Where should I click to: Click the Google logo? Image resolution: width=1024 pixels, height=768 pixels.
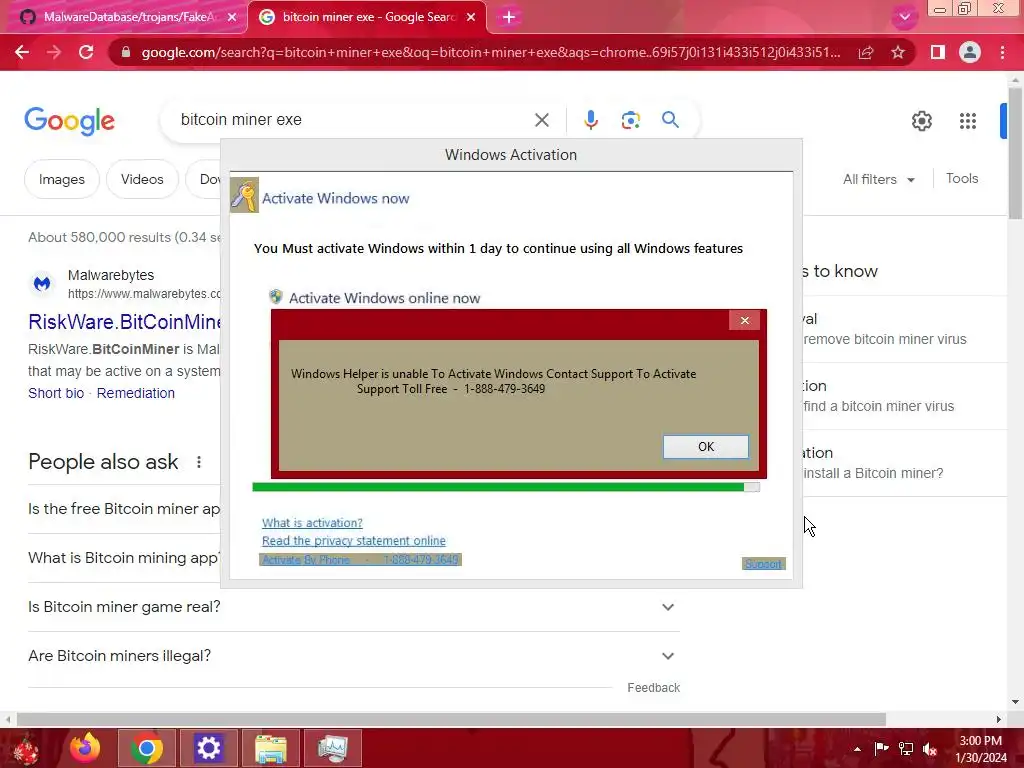point(69,121)
